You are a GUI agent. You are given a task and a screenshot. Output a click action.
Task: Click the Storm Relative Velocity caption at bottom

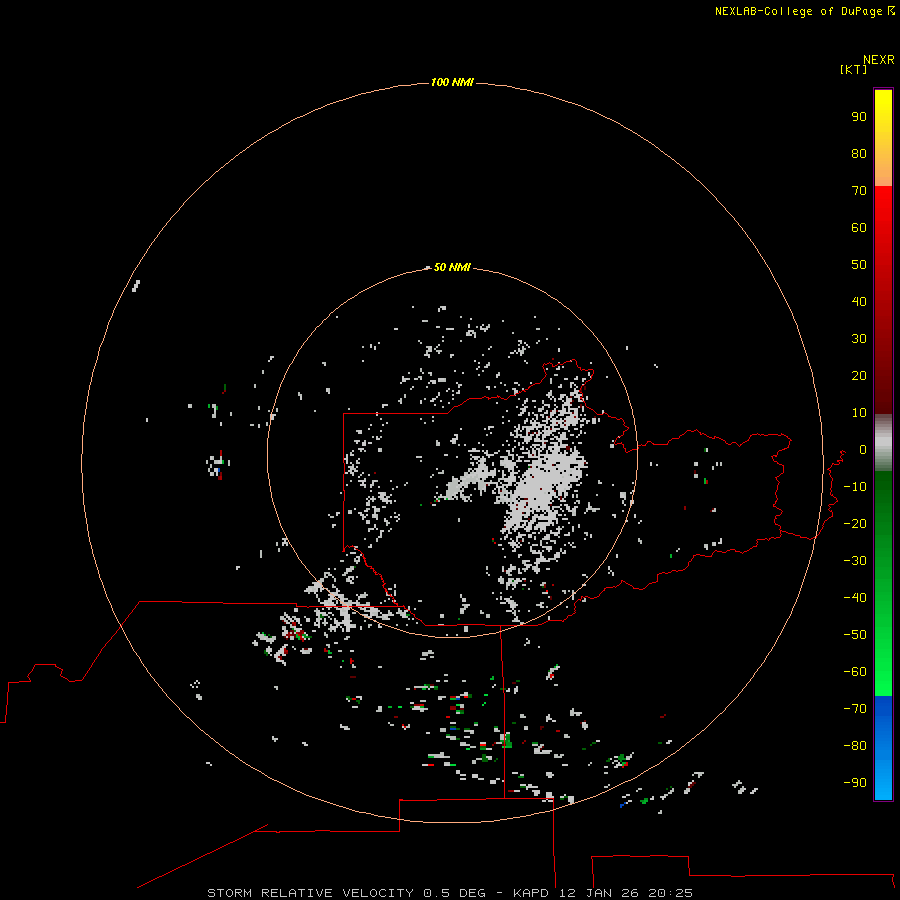pyautogui.click(x=450, y=893)
